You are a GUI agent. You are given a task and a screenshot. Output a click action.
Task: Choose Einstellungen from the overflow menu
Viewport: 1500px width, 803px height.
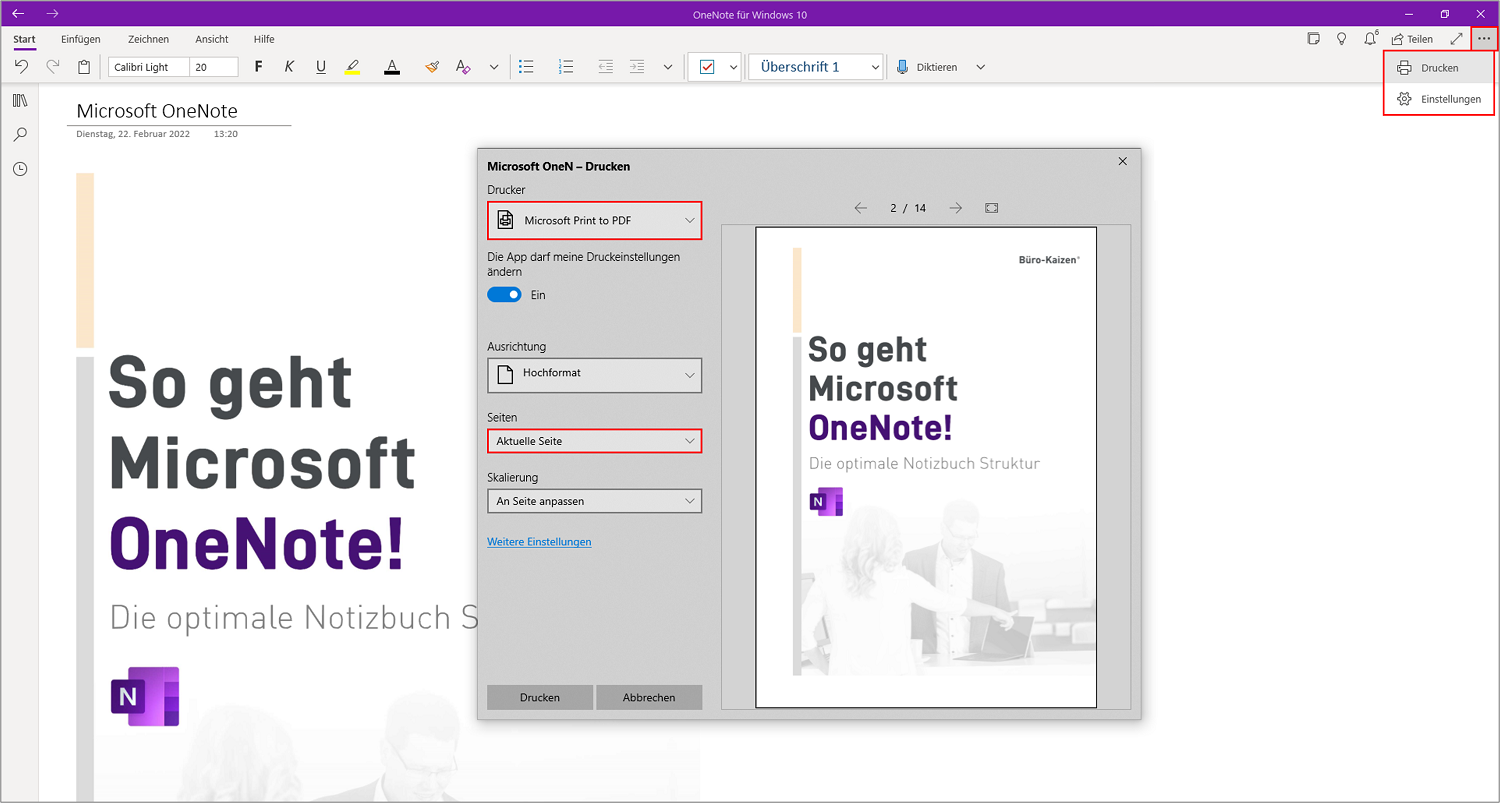1440,99
